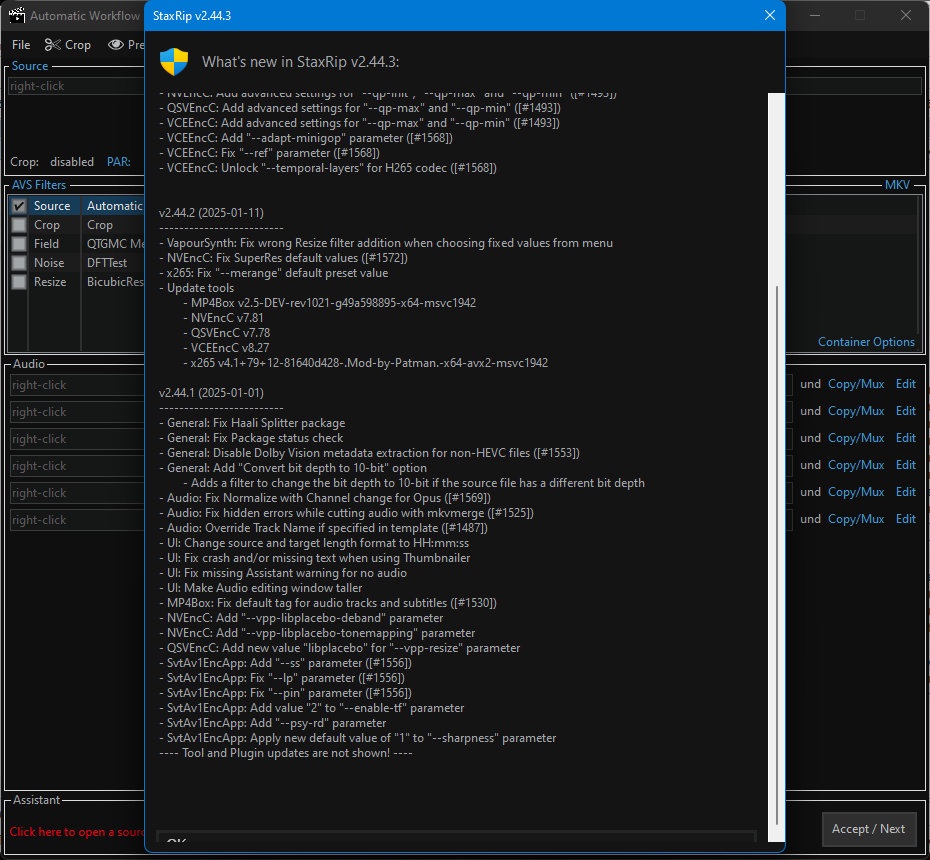Click the Preview eye icon
930x860 pixels.
pyautogui.click(x=116, y=44)
